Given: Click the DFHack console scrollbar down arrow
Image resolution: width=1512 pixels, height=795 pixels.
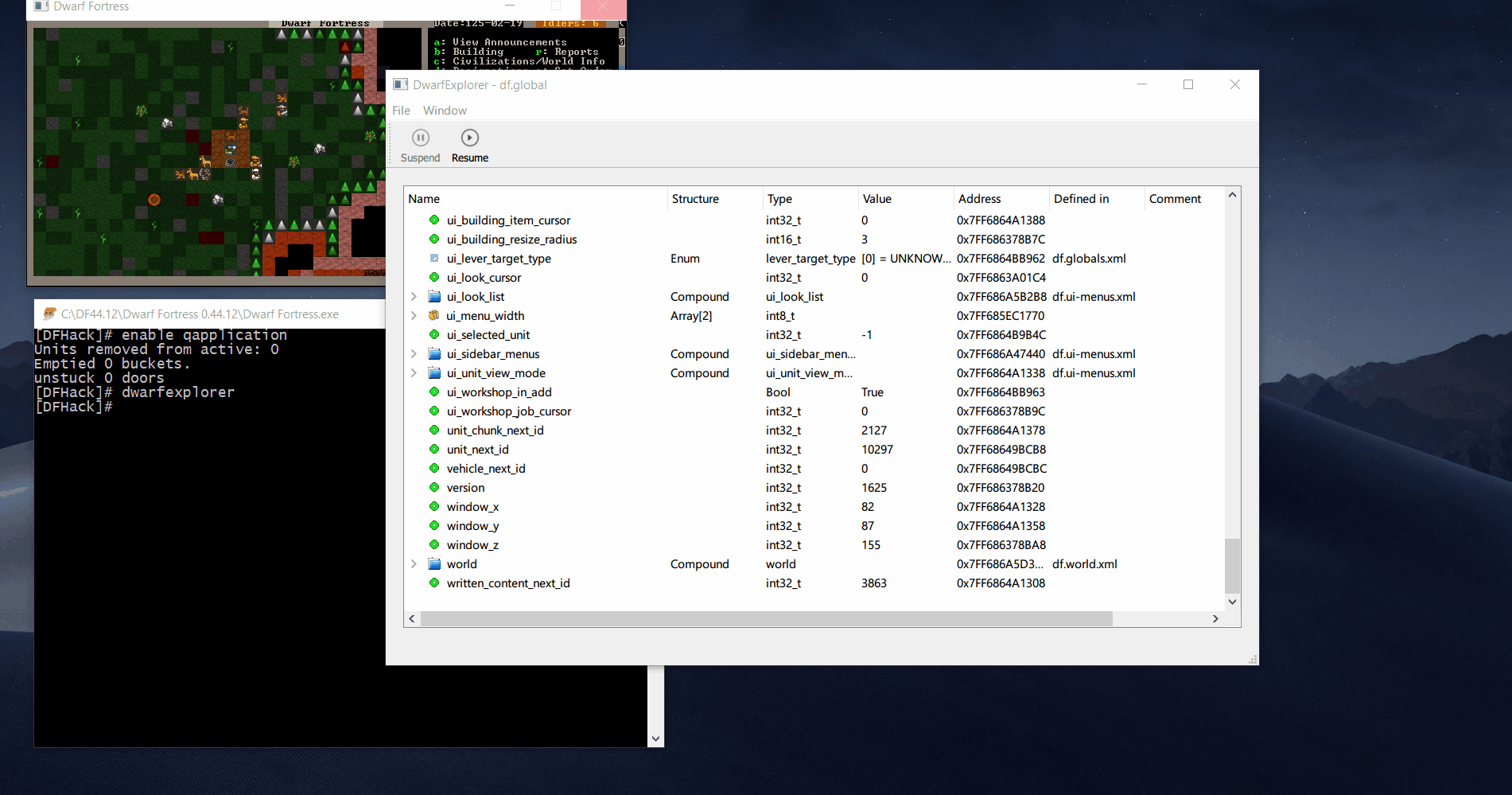Looking at the screenshot, I should tap(655, 738).
